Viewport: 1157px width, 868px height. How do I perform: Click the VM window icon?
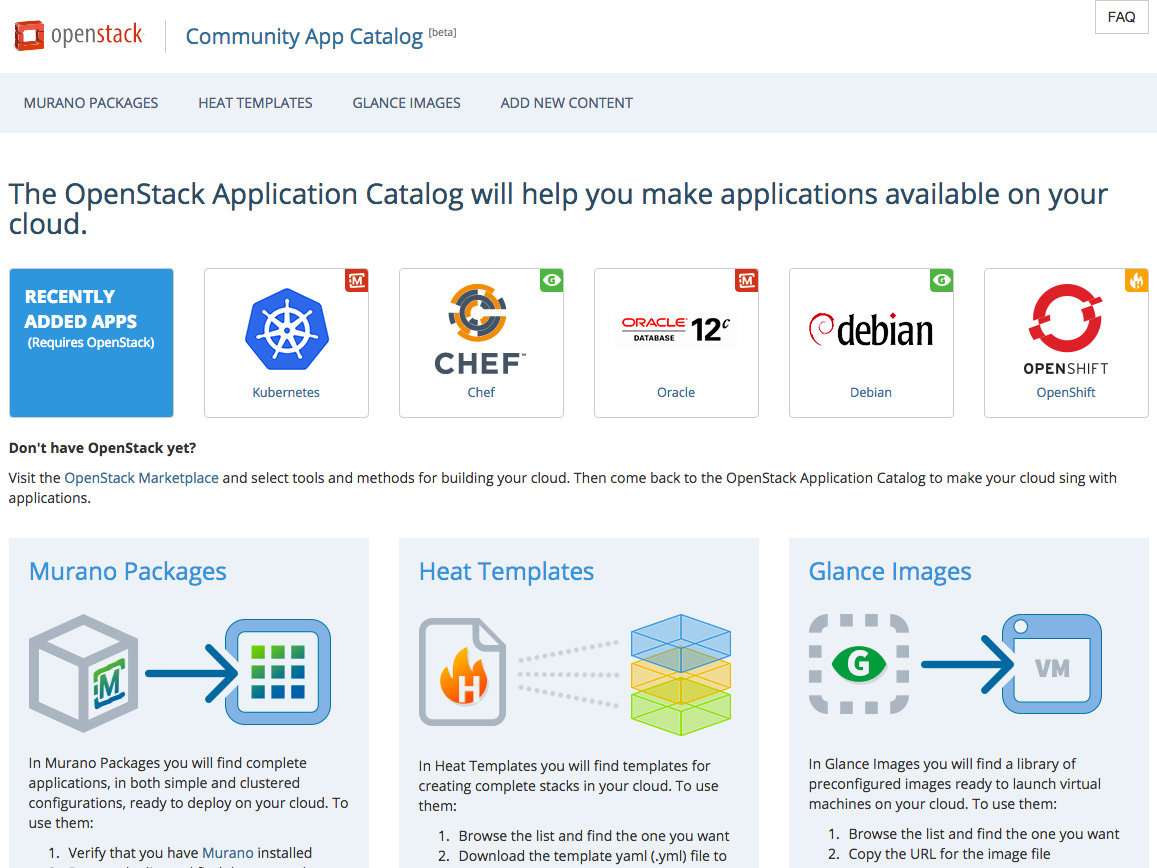pos(1051,664)
